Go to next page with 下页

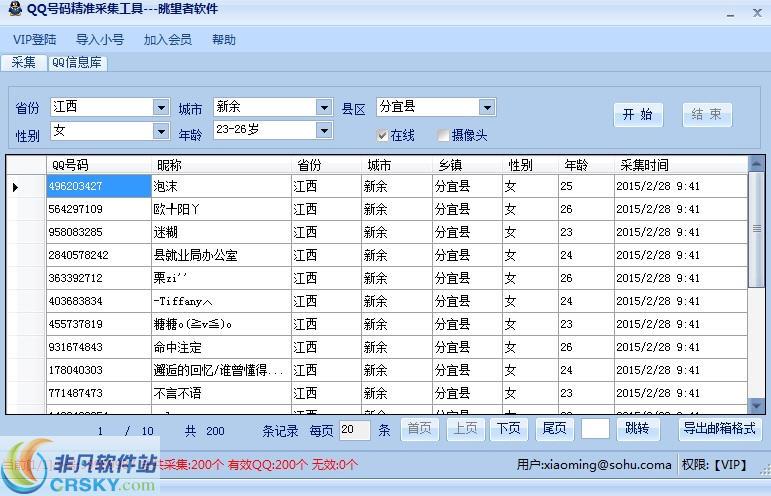coord(508,429)
